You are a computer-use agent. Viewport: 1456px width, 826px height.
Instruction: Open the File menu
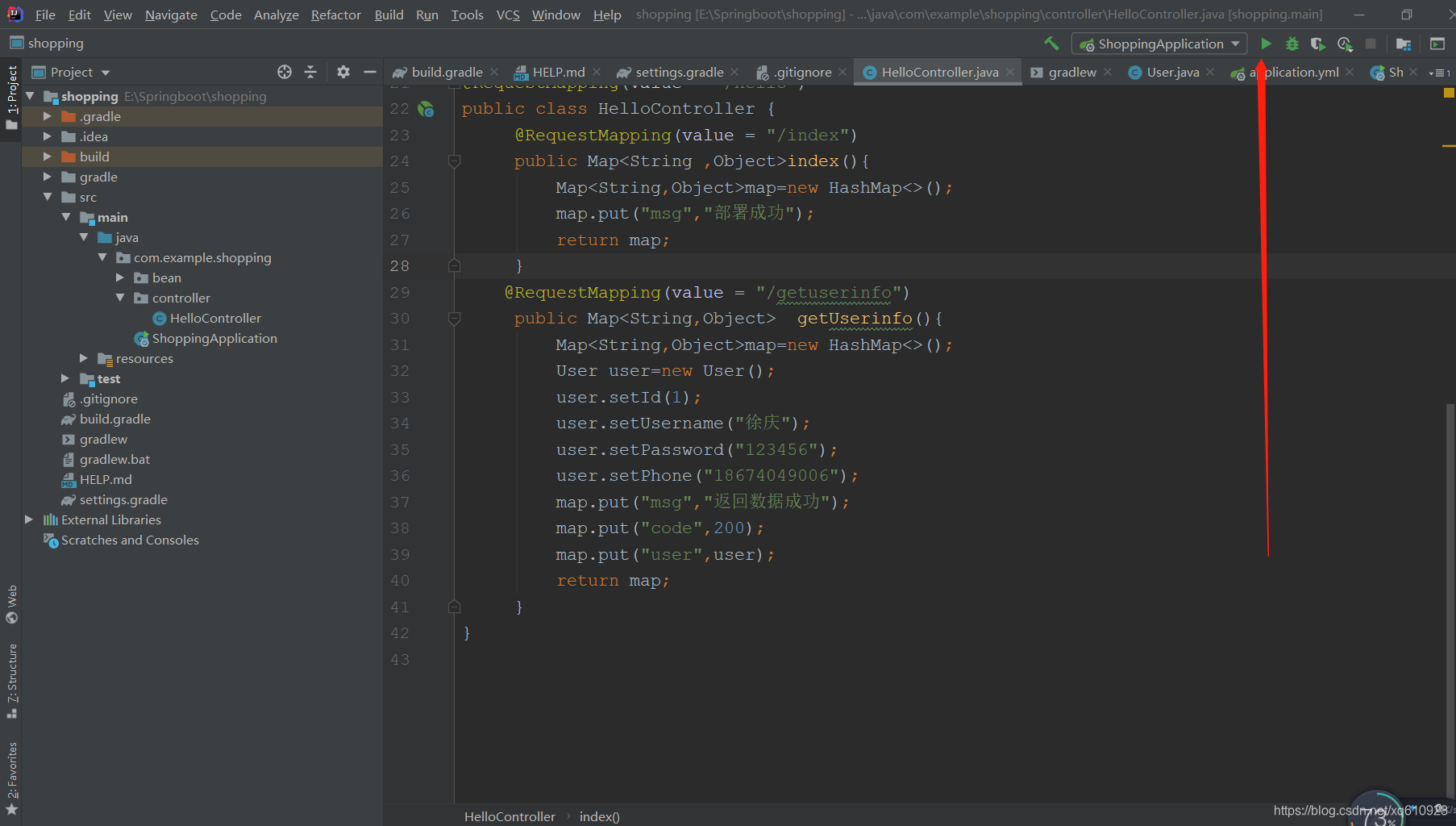[x=45, y=15]
